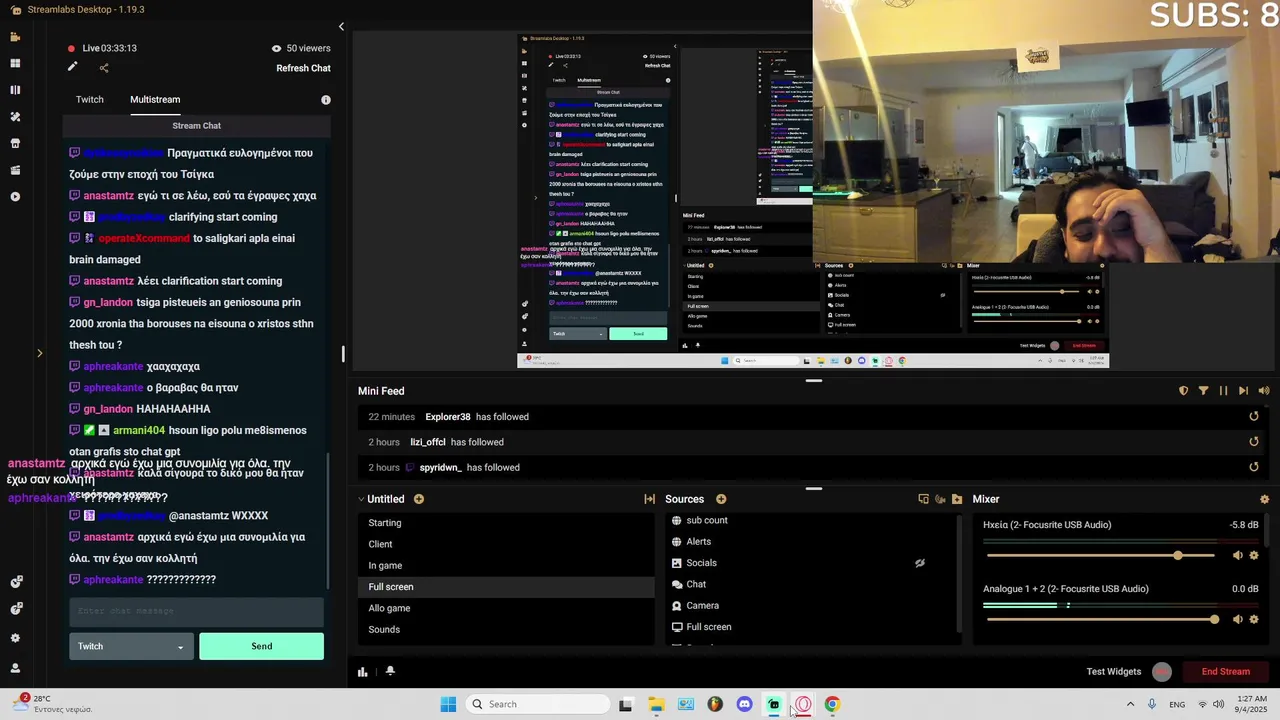Image resolution: width=1280 pixels, height=720 pixels.
Task: Click the chat info circle icon
Action: 325,100
